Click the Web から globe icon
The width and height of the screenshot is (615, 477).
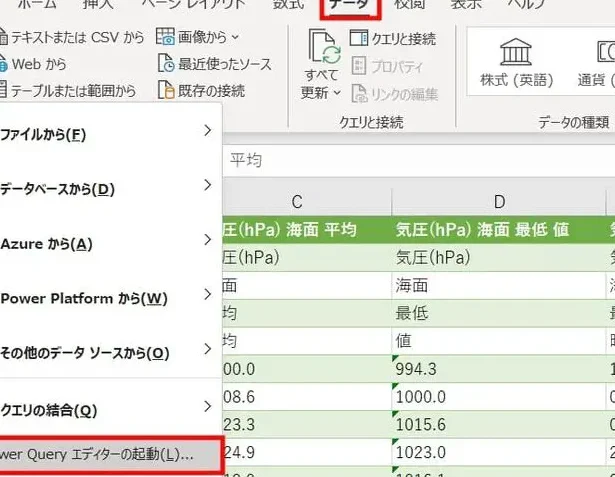click(x=4, y=64)
